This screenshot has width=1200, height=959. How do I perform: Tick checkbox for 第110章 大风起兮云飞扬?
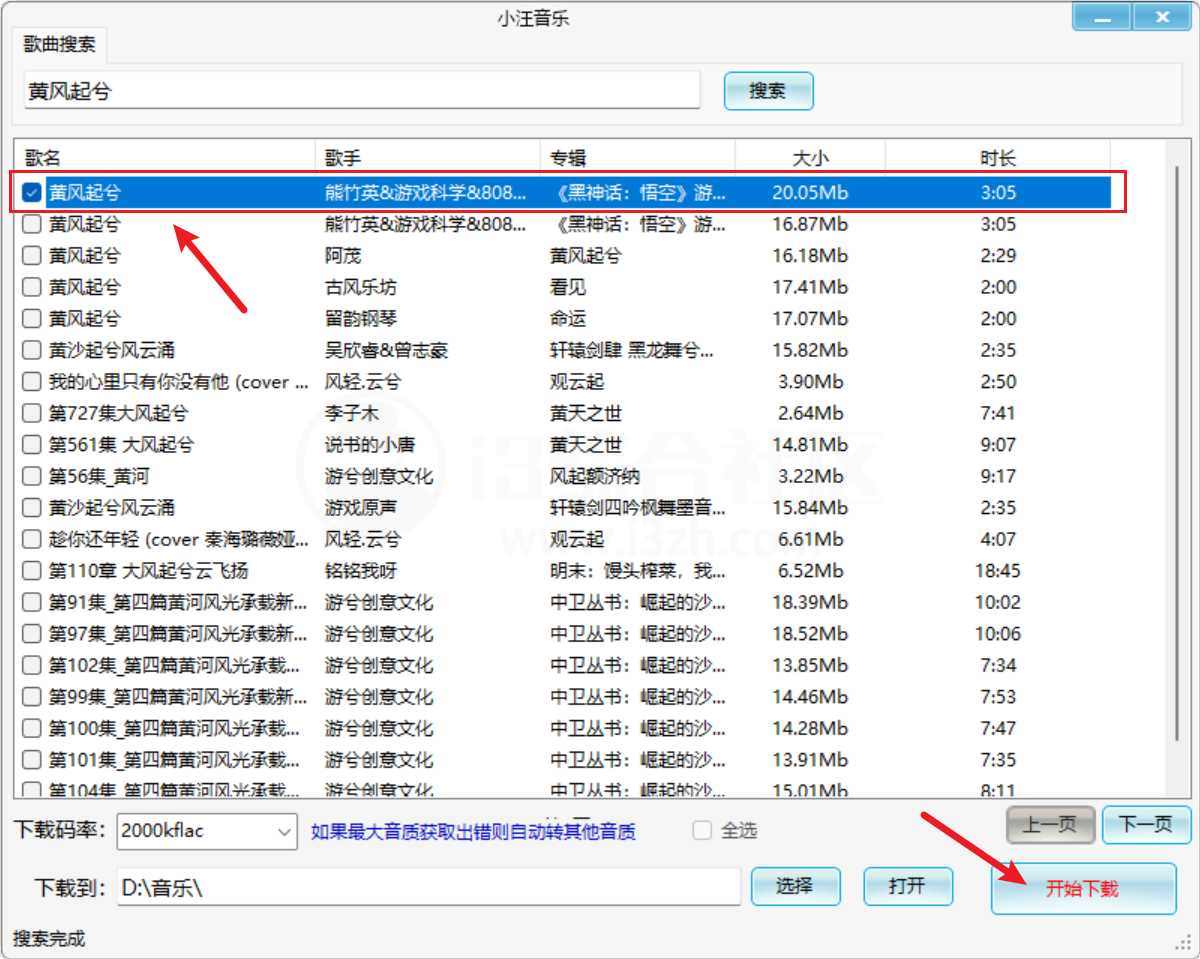(32, 570)
